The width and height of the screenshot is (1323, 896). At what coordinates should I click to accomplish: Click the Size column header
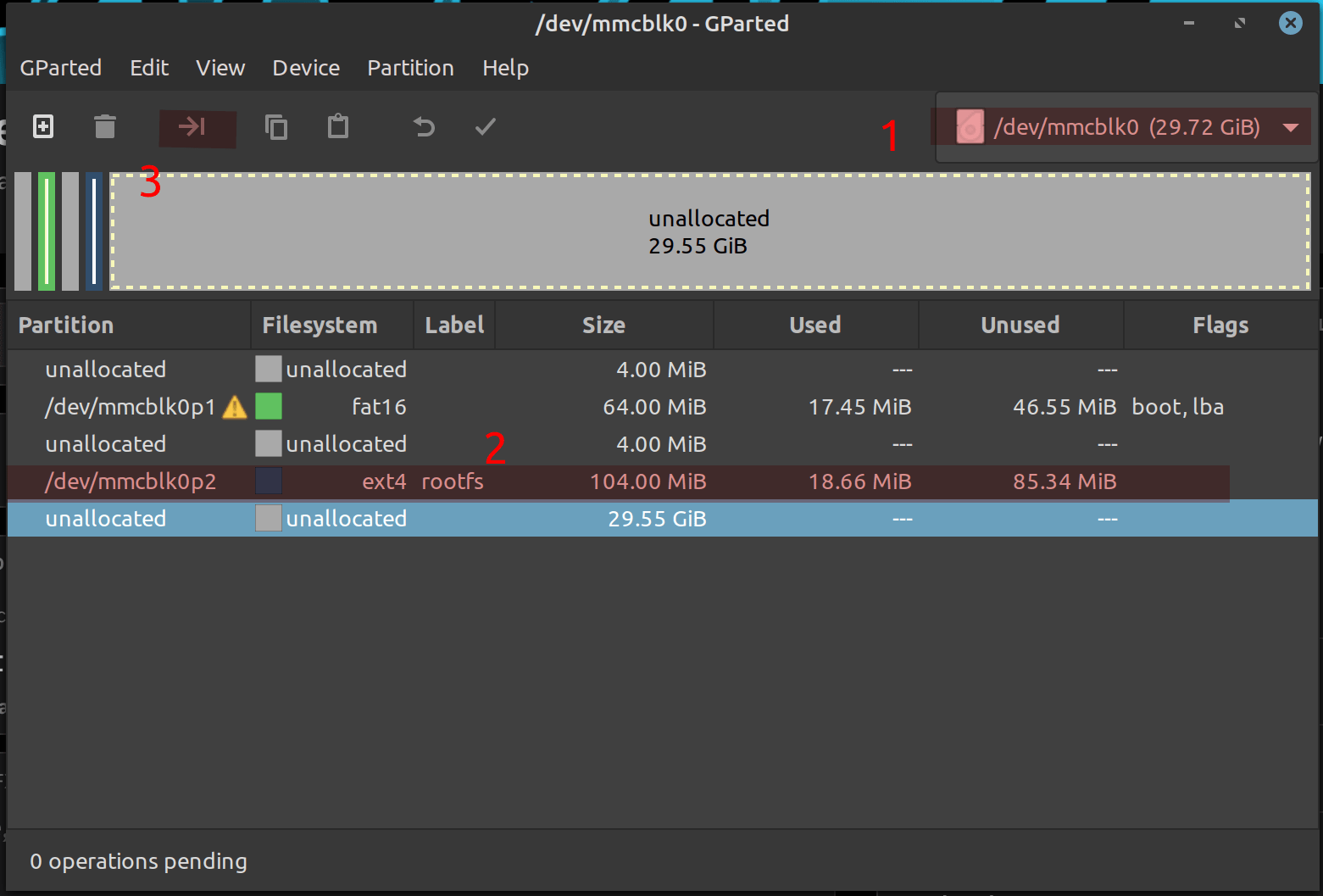604,326
